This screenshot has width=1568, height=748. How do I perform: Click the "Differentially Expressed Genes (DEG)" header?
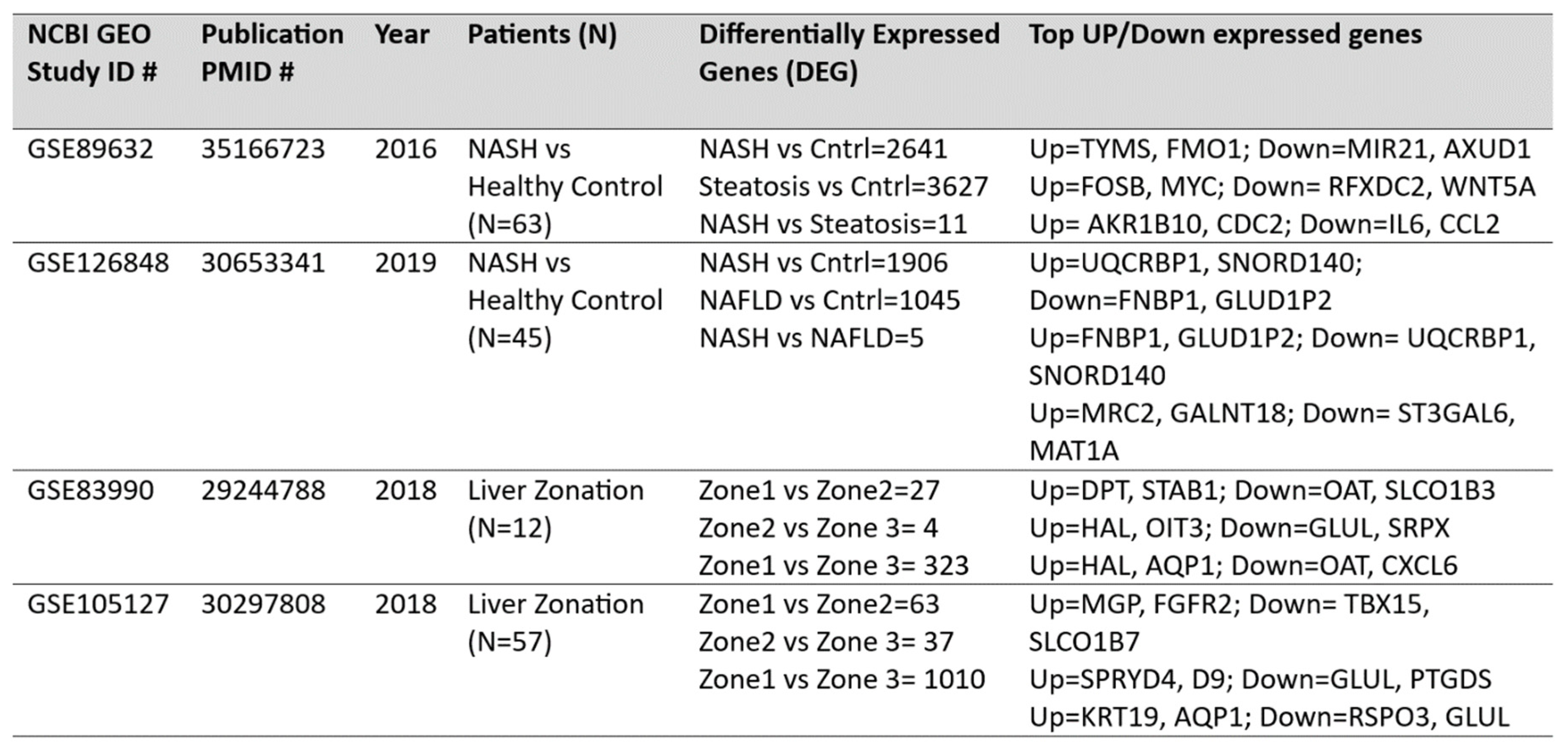(848, 53)
